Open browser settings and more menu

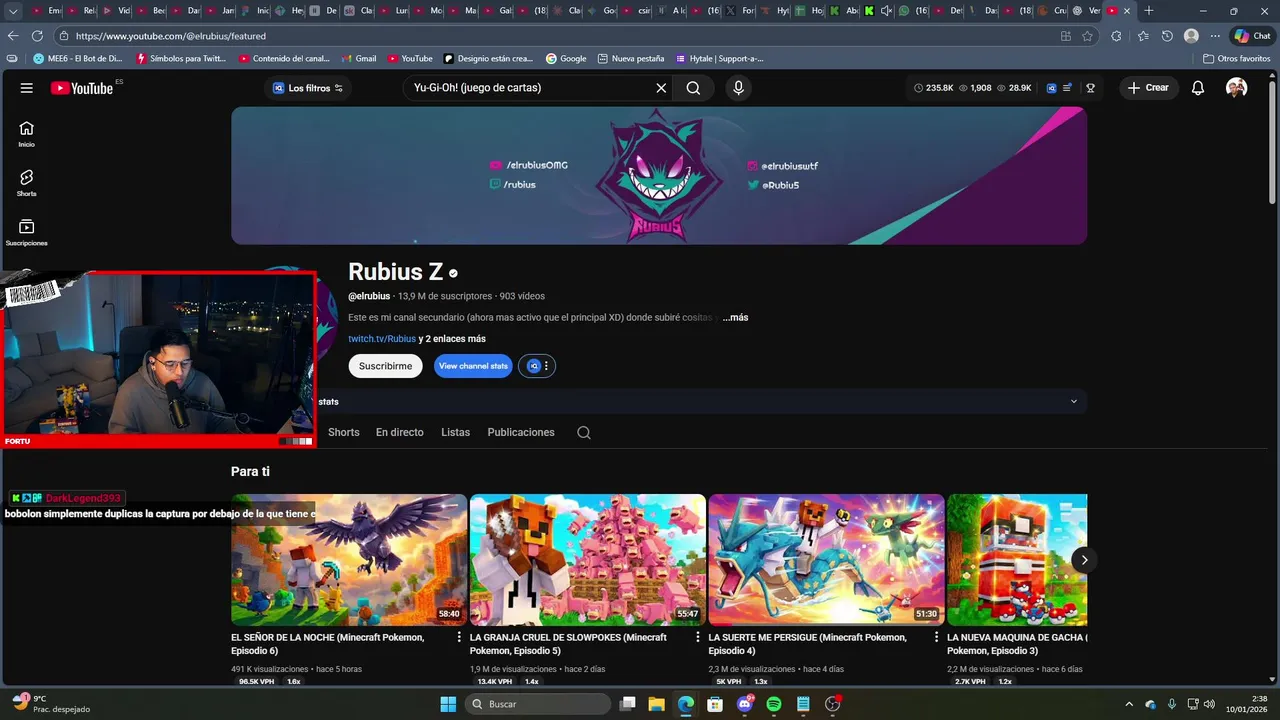(1215, 36)
